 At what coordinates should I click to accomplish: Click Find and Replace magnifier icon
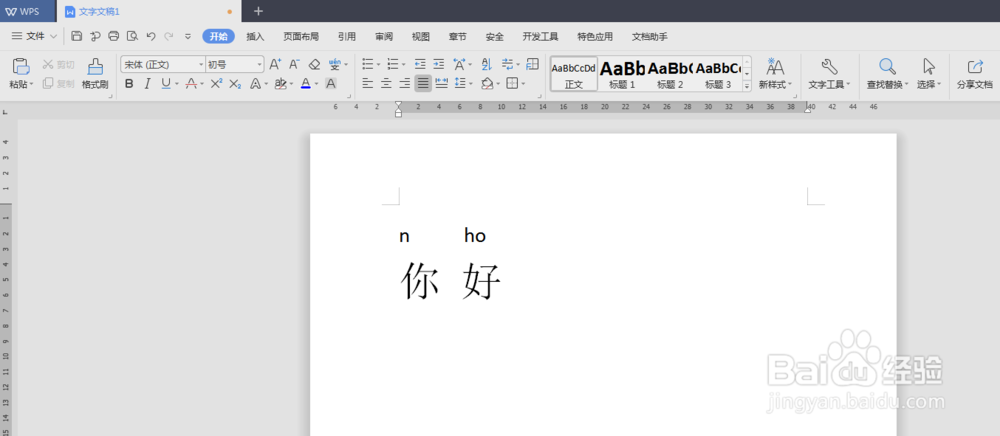click(887, 66)
